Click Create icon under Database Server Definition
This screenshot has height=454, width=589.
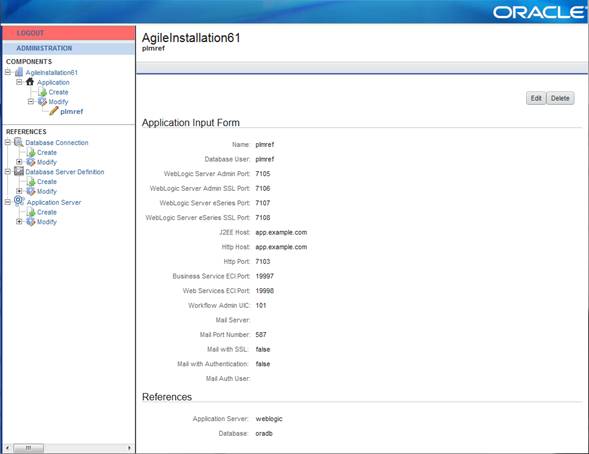31,182
